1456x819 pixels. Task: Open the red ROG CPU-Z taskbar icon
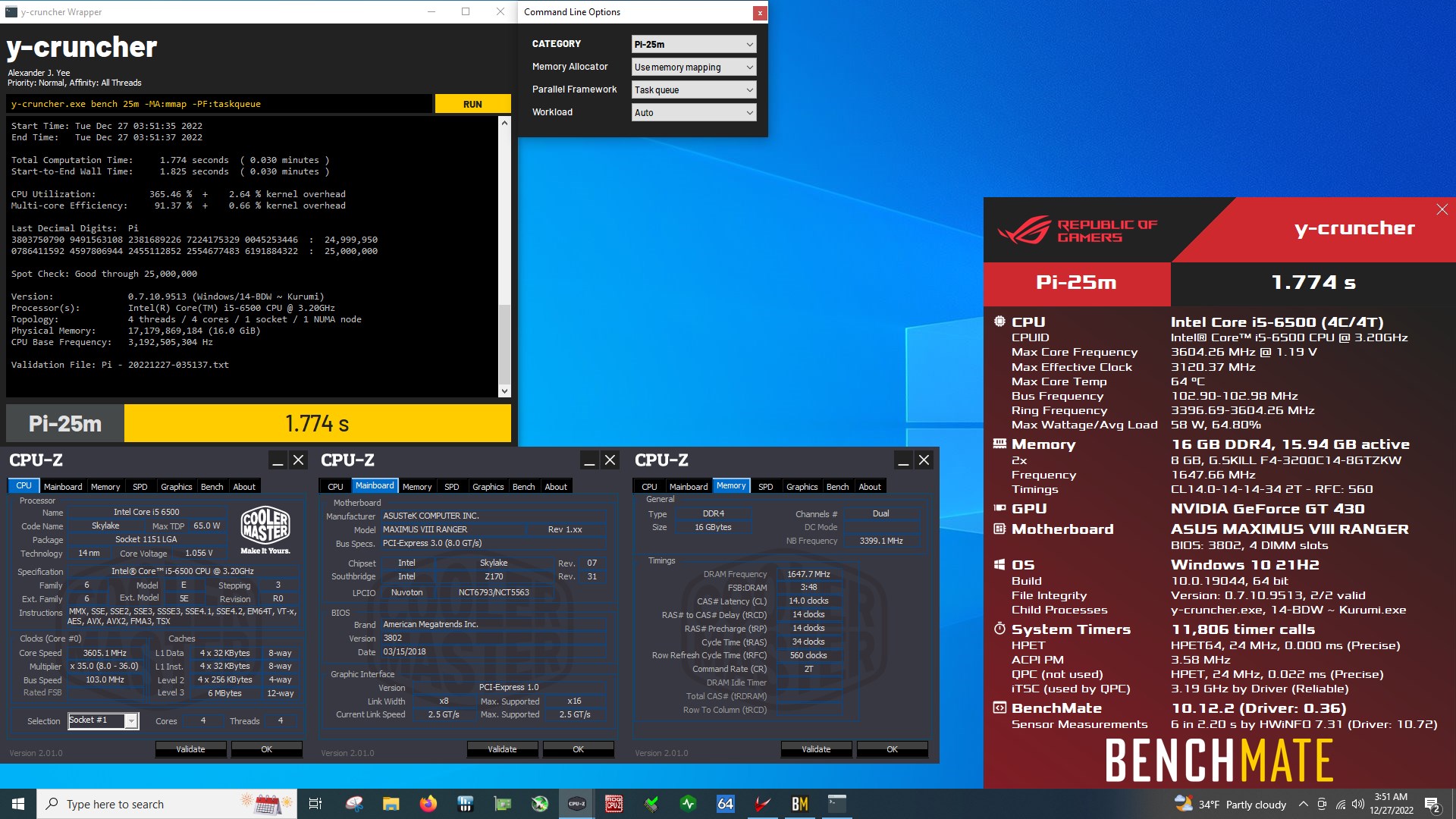click(x=614, y=804)
